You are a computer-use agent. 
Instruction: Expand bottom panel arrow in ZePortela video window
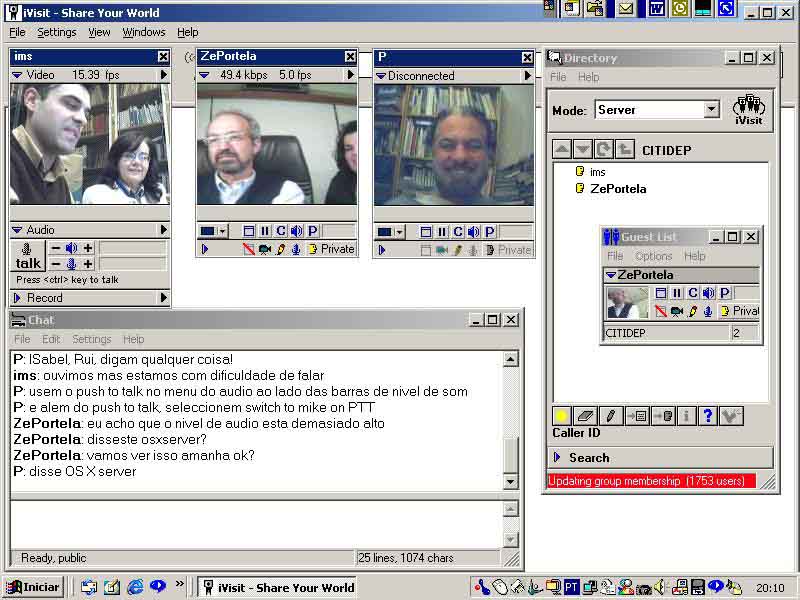click(x=205, y=249)
